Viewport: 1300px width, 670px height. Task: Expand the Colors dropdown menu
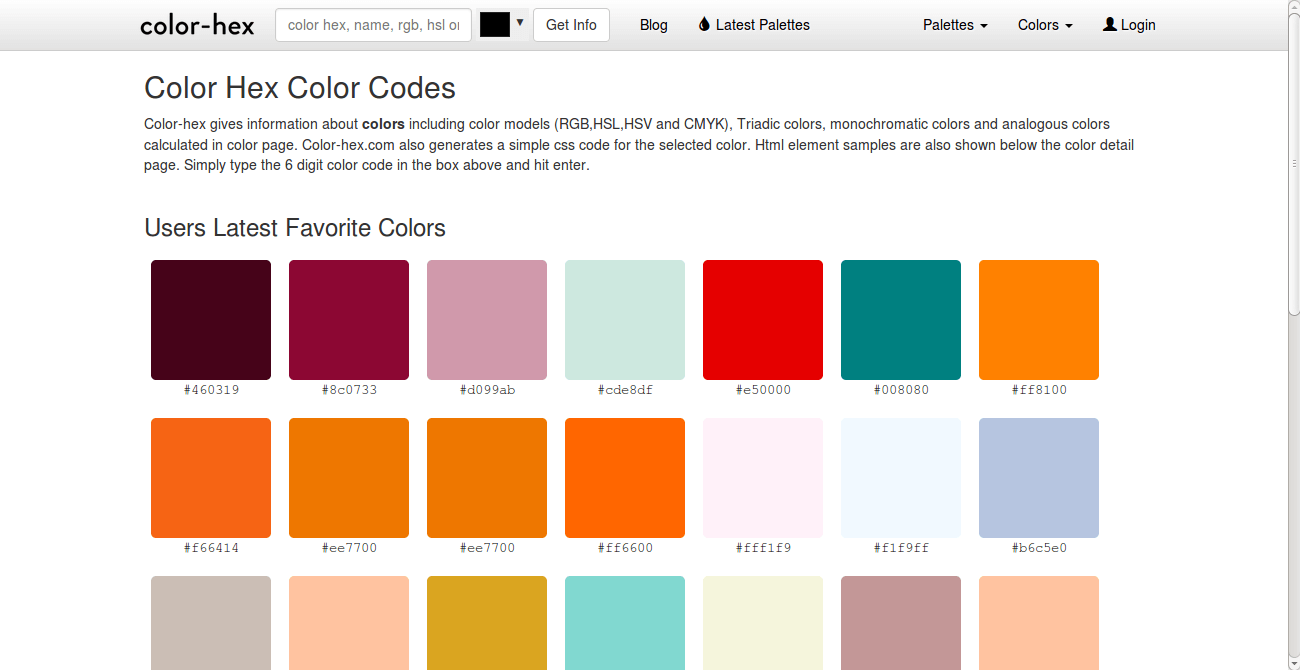tap(1045, 25)
